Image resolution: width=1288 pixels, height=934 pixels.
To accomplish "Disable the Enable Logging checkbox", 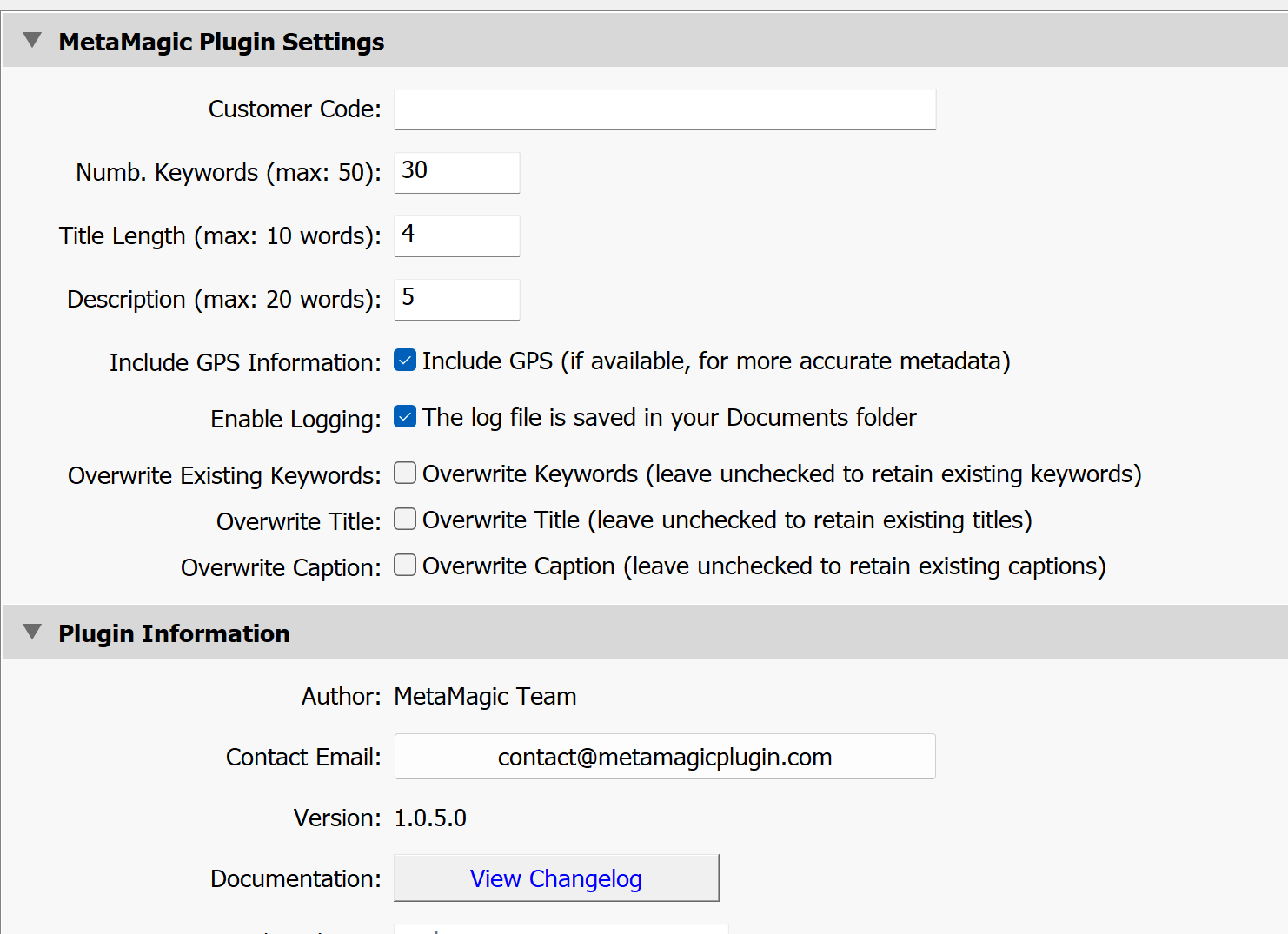I will point(405,416).
